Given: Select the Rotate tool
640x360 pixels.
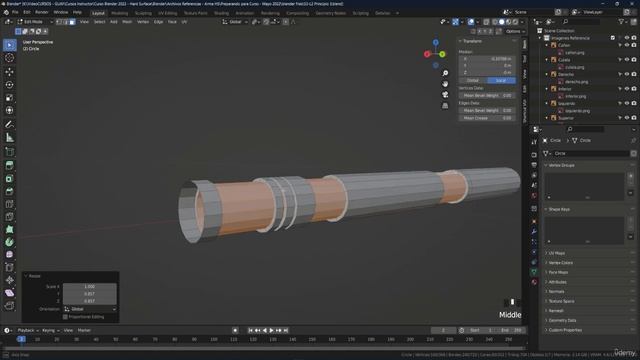Looking at the screenshot, I should tap(9, 85).
